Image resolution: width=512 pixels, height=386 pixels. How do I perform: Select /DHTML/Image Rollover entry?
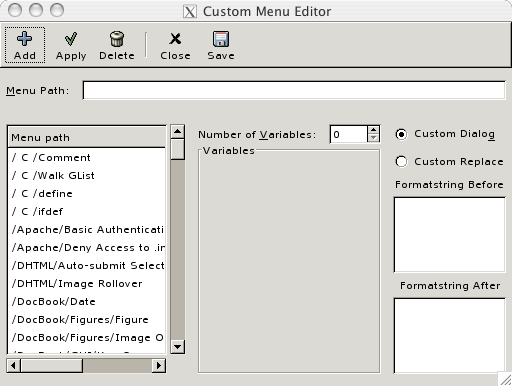click(x=86, y=283)
